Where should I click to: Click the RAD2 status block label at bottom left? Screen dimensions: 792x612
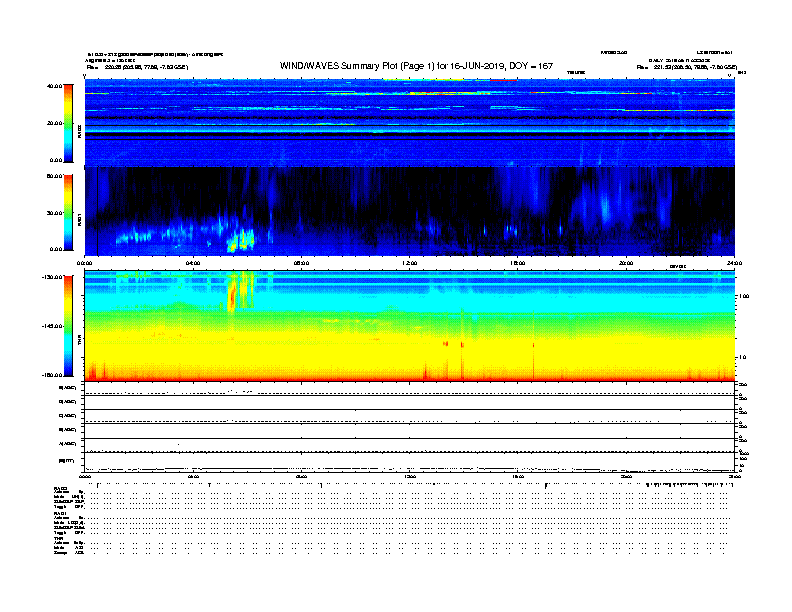pos(61,488)
